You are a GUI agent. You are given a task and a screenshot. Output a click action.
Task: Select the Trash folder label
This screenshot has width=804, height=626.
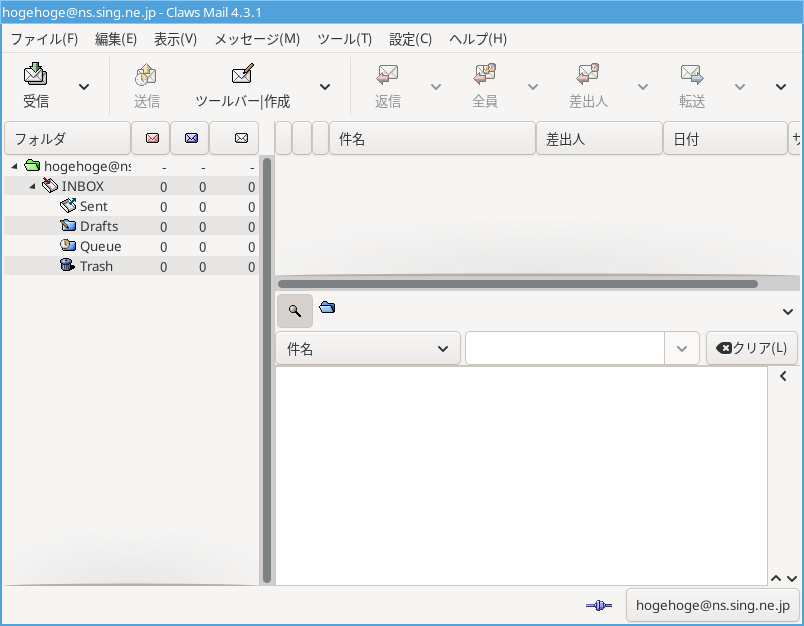click(96, 266)
